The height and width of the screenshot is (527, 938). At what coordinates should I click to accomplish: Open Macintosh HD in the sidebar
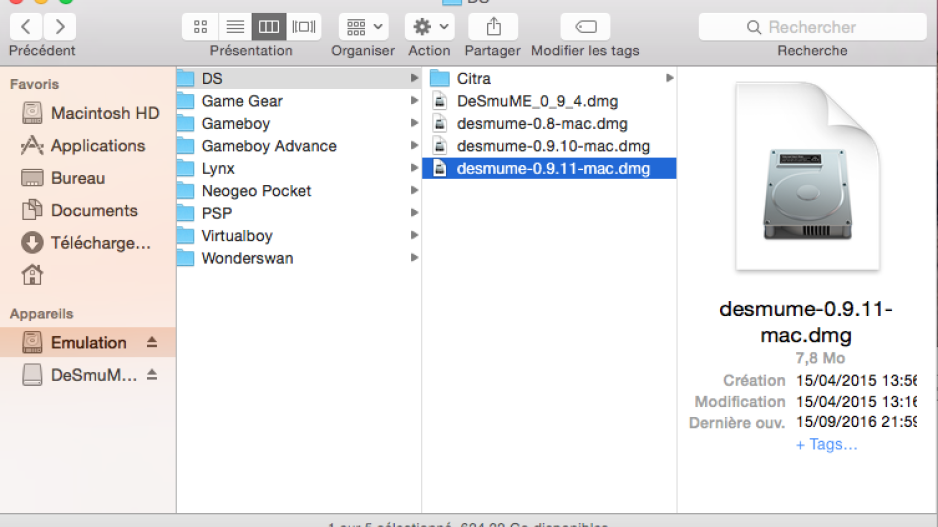pyautogui.click(x=90, y=113)
